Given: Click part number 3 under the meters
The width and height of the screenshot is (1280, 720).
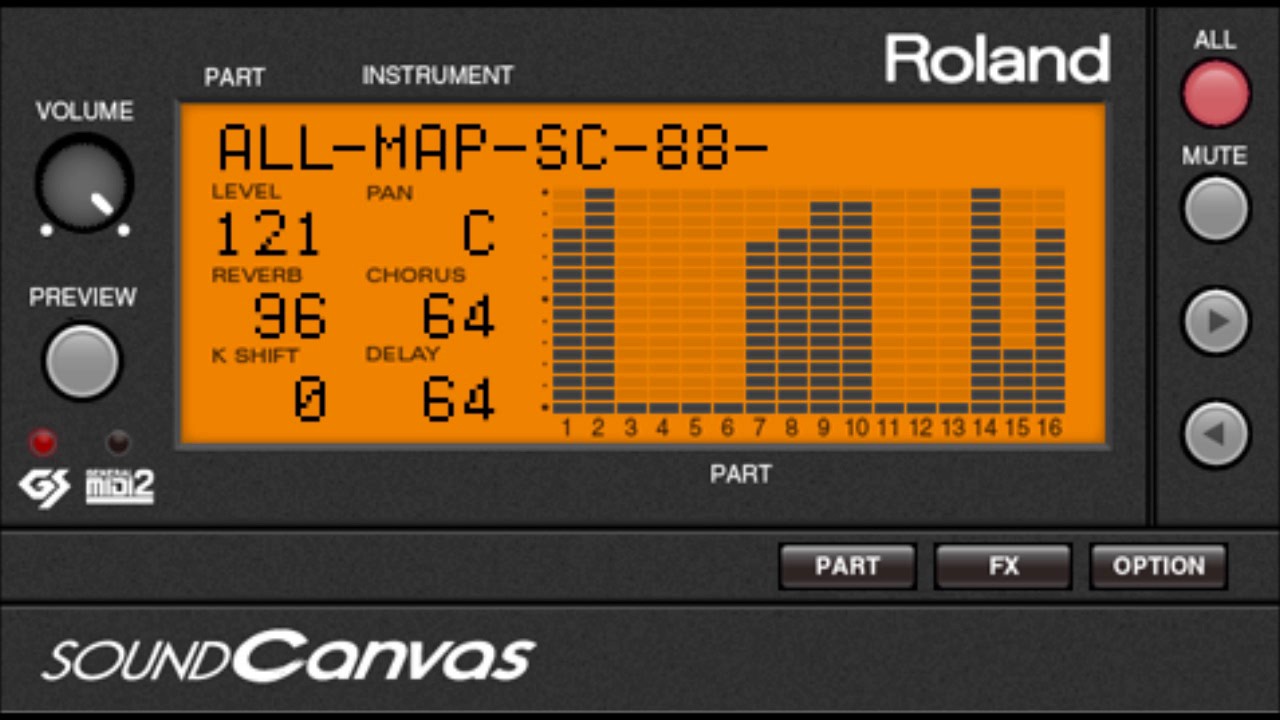Looking at the screenshot, I should [631, 429].
